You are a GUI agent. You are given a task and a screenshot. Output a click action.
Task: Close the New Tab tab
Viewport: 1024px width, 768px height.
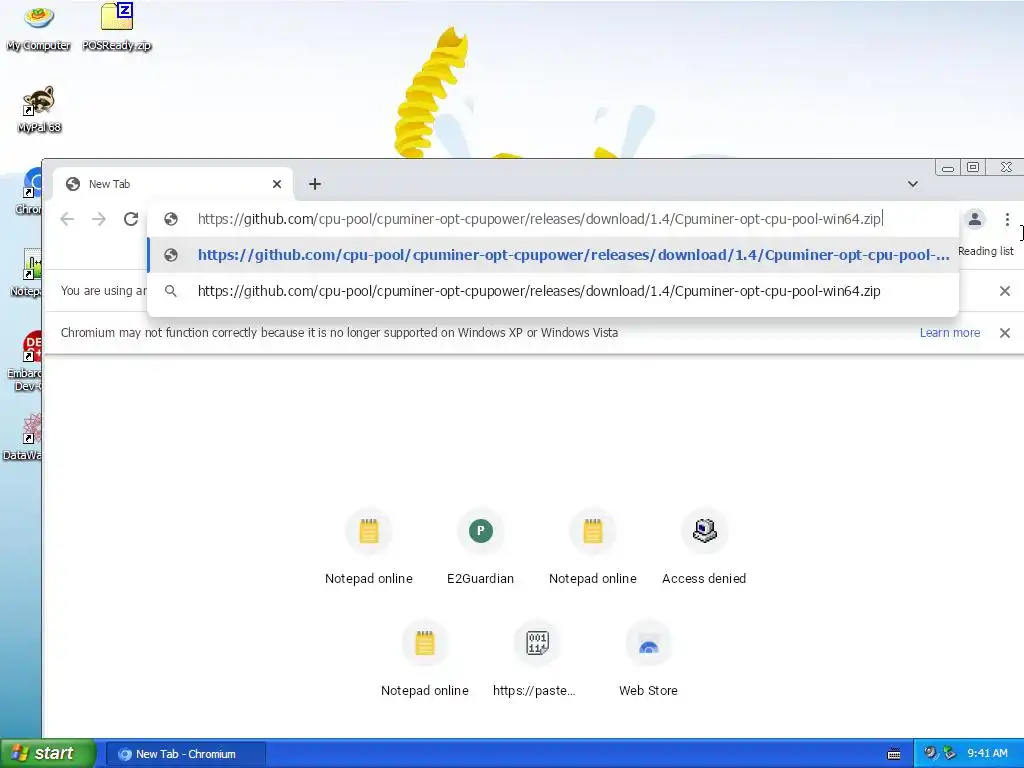point(277,184)
